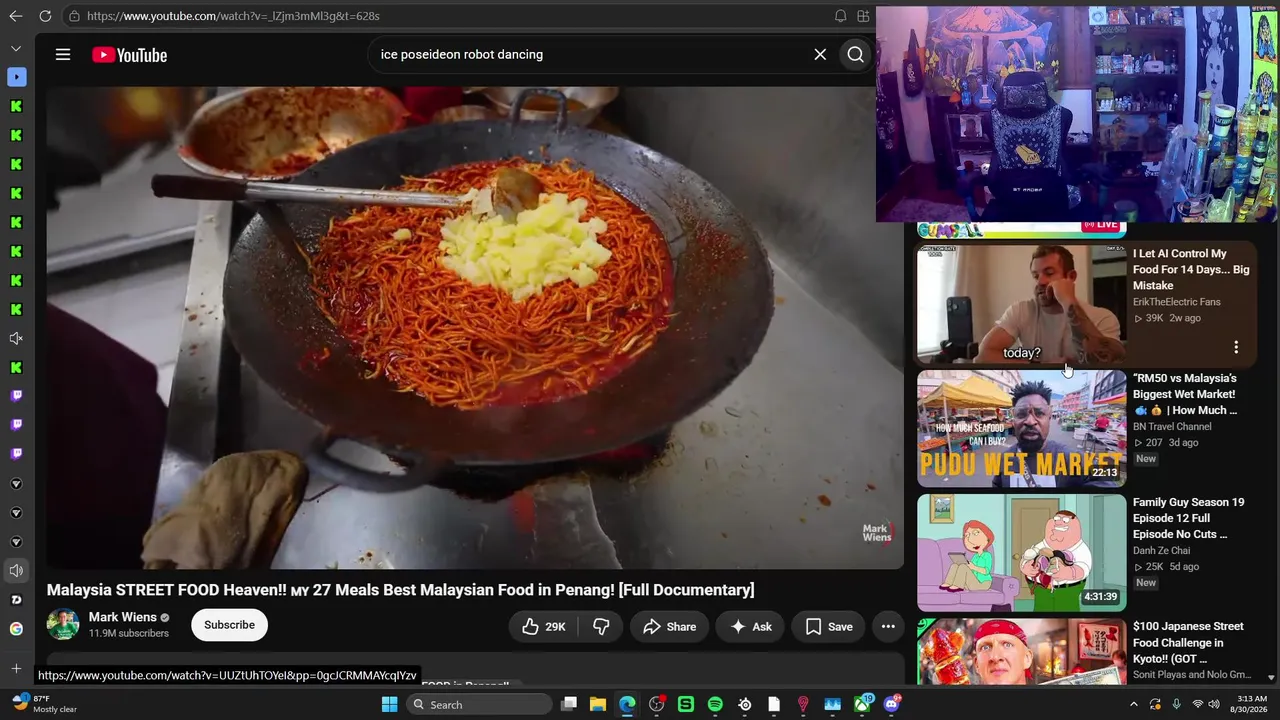Click the '25K 5d ago' view info

pyautogui.click(x=1166, y=566)
